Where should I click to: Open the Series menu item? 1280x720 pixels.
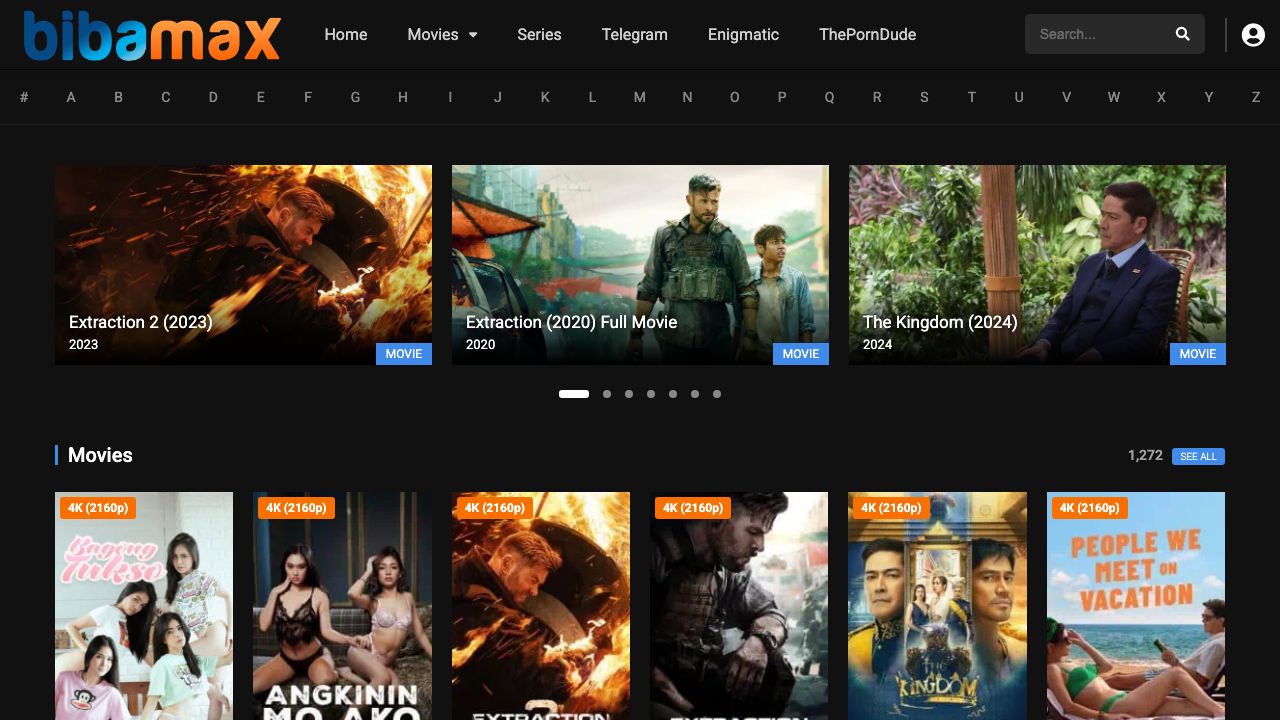tap(539, 34)
